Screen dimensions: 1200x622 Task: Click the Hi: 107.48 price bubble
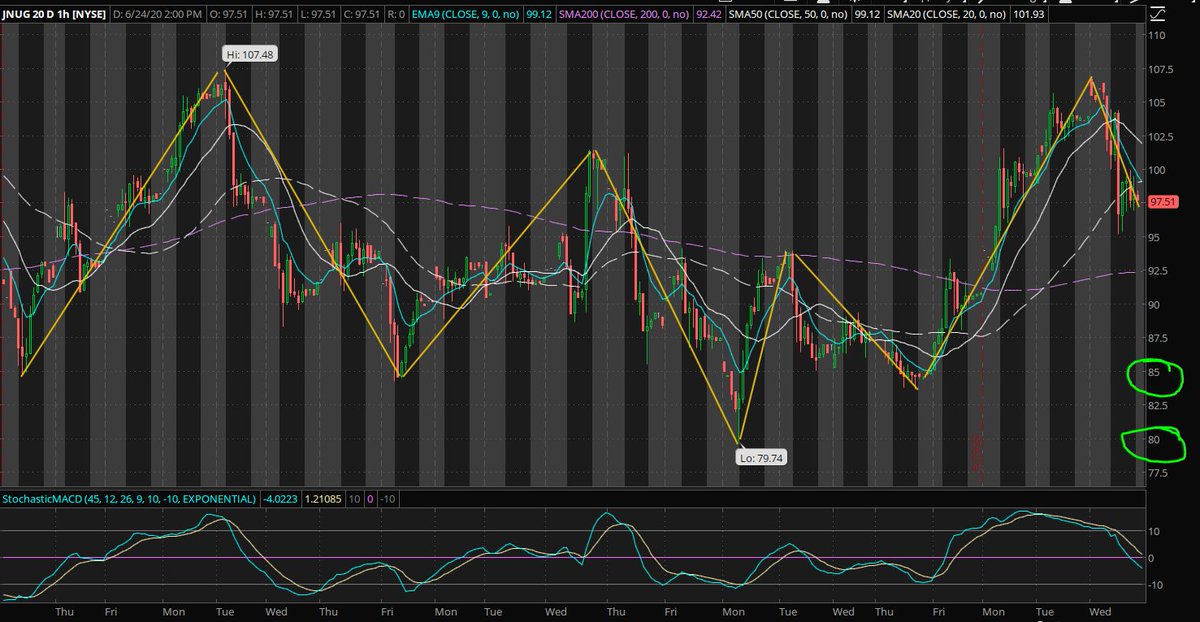click(250, 56)
